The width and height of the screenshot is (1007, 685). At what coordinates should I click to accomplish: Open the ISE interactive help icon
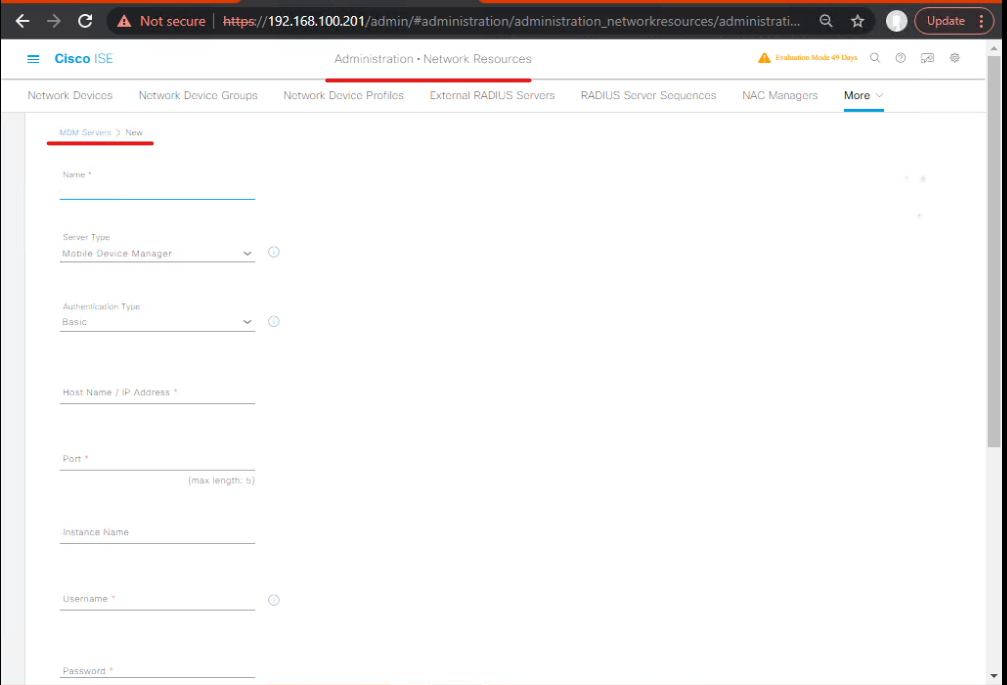coord(927,58)
